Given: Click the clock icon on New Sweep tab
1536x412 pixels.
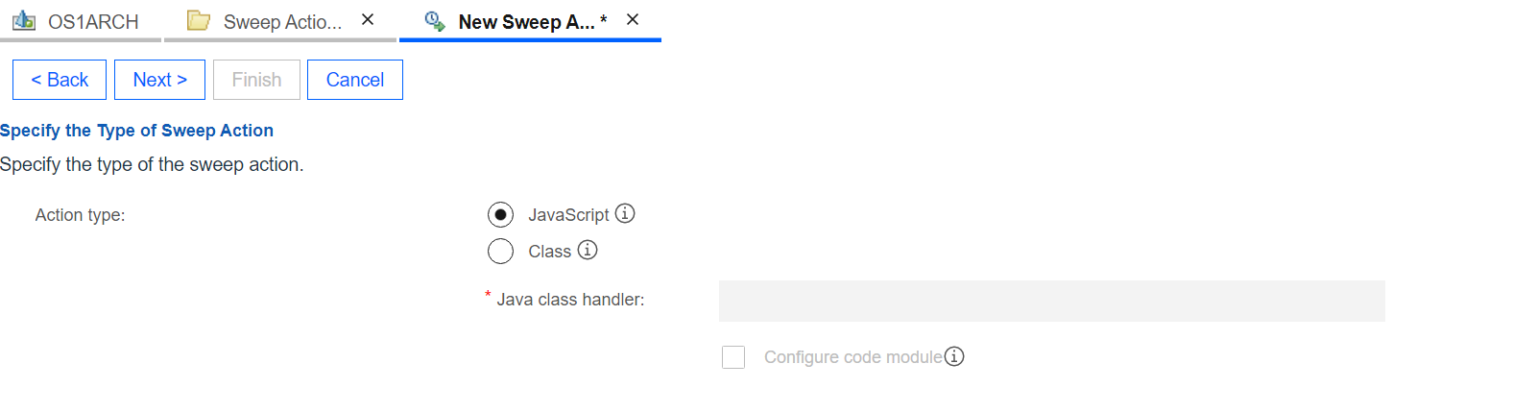Looking at the screenshot, I should pyautogui.click(x=435, y=21).
